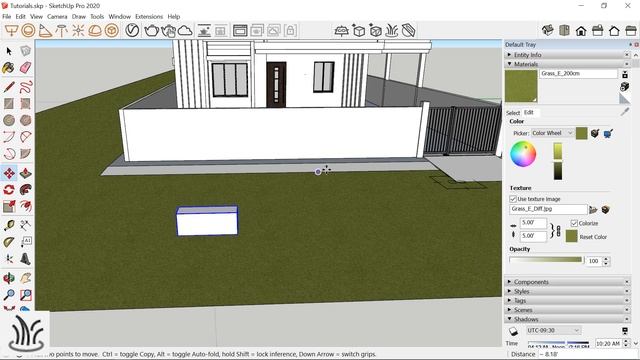
Task: Open the Picker Color Wheel dropdown
Action: click(553, 133)
